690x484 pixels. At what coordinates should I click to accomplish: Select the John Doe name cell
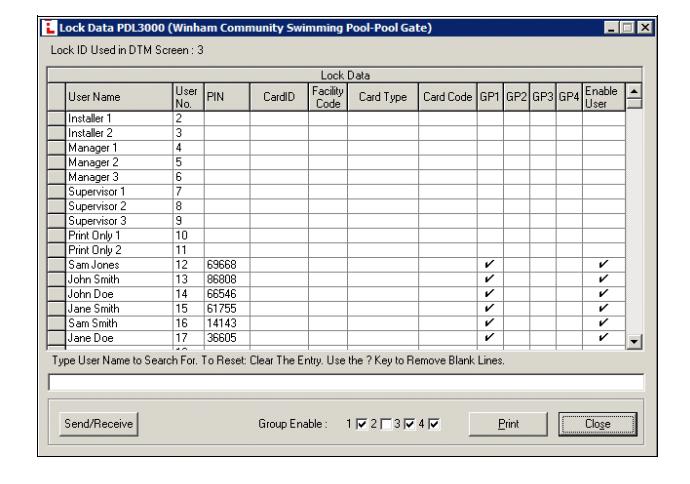pos(119,293)
